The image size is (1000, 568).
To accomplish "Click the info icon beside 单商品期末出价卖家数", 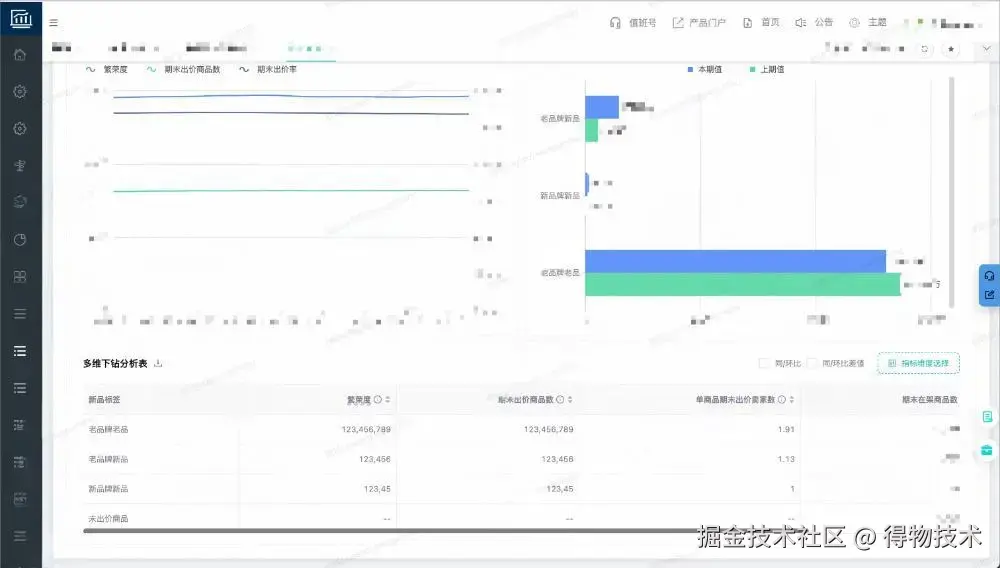I will pos(781,400).
